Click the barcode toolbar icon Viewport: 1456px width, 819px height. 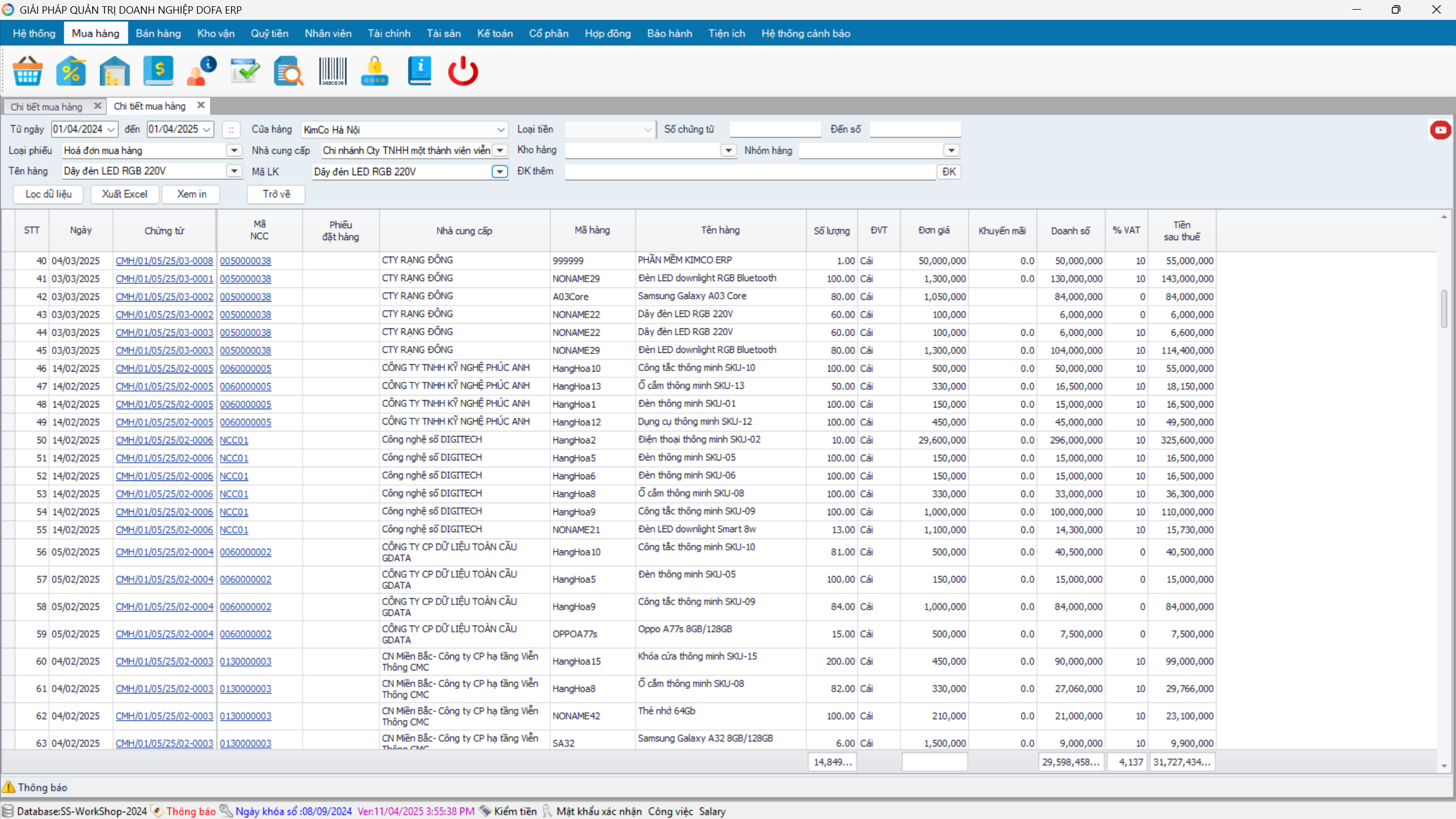[x=332, y=71]
